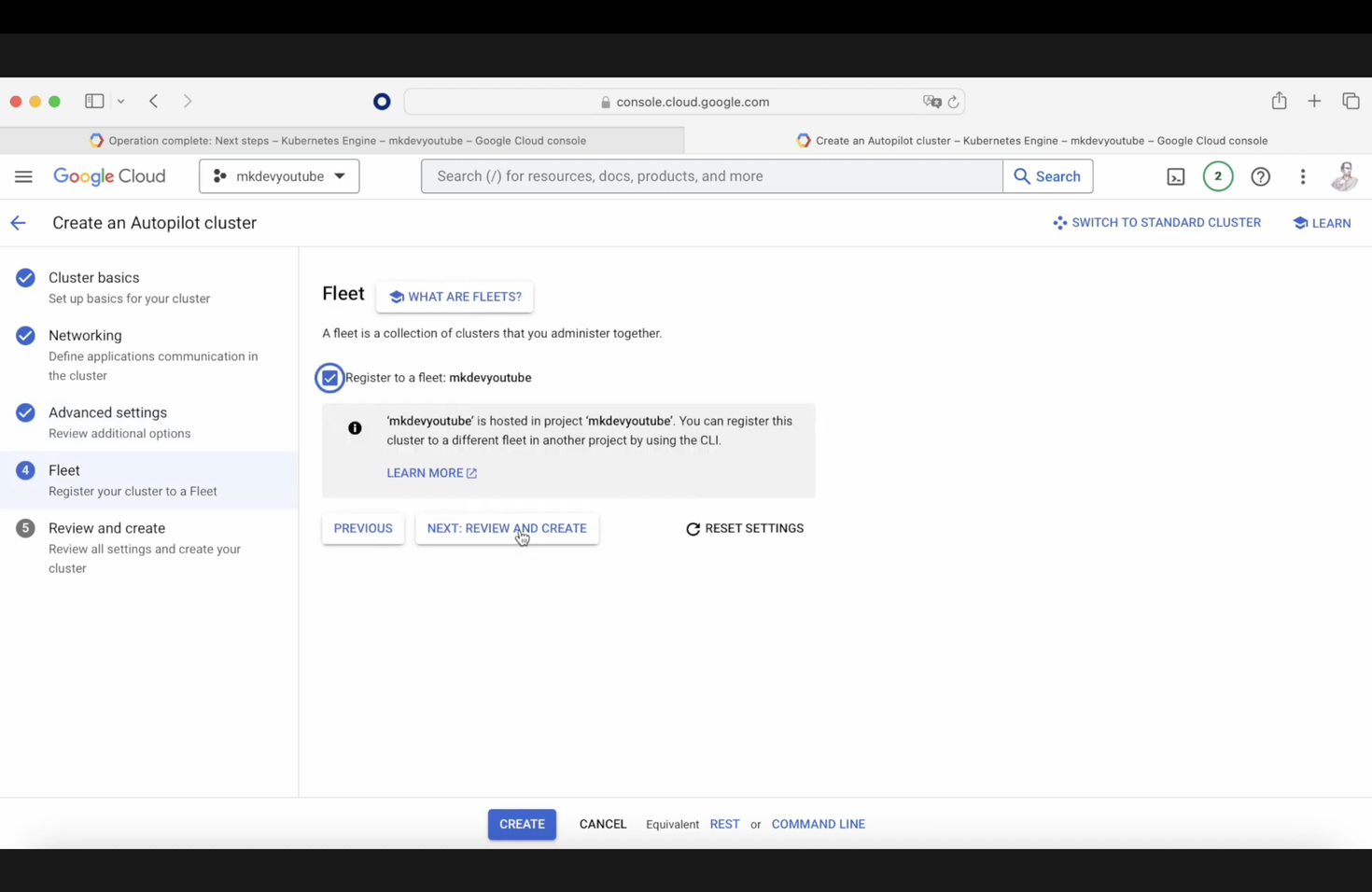Open the Learn panel
Viewport: 1372px width, 892px height.
1322,223
